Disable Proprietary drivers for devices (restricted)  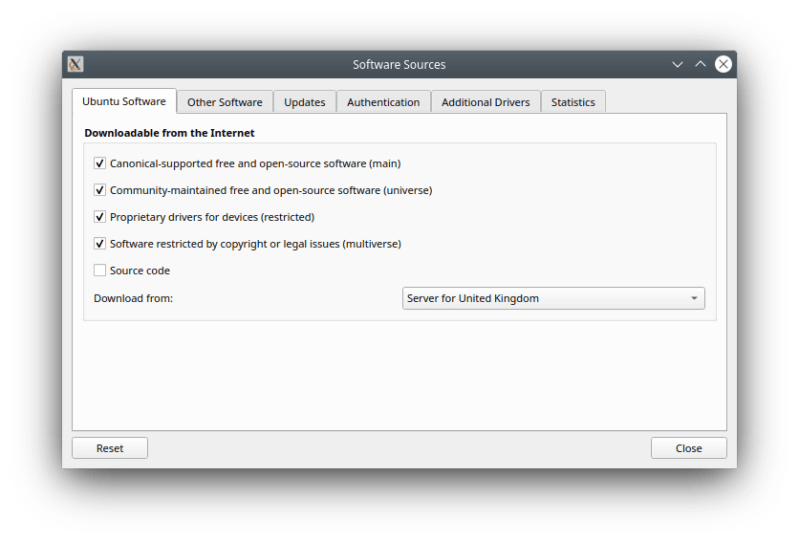99,217
